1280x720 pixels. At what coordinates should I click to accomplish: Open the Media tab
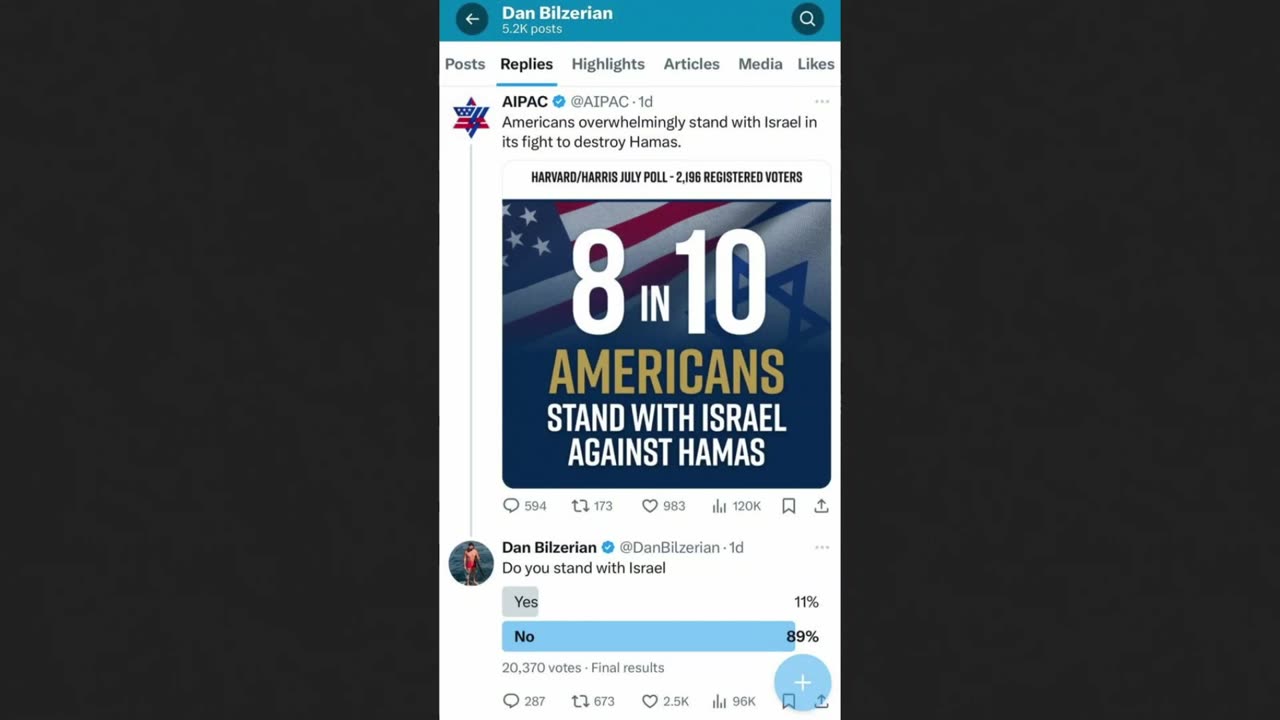[760, 64]
